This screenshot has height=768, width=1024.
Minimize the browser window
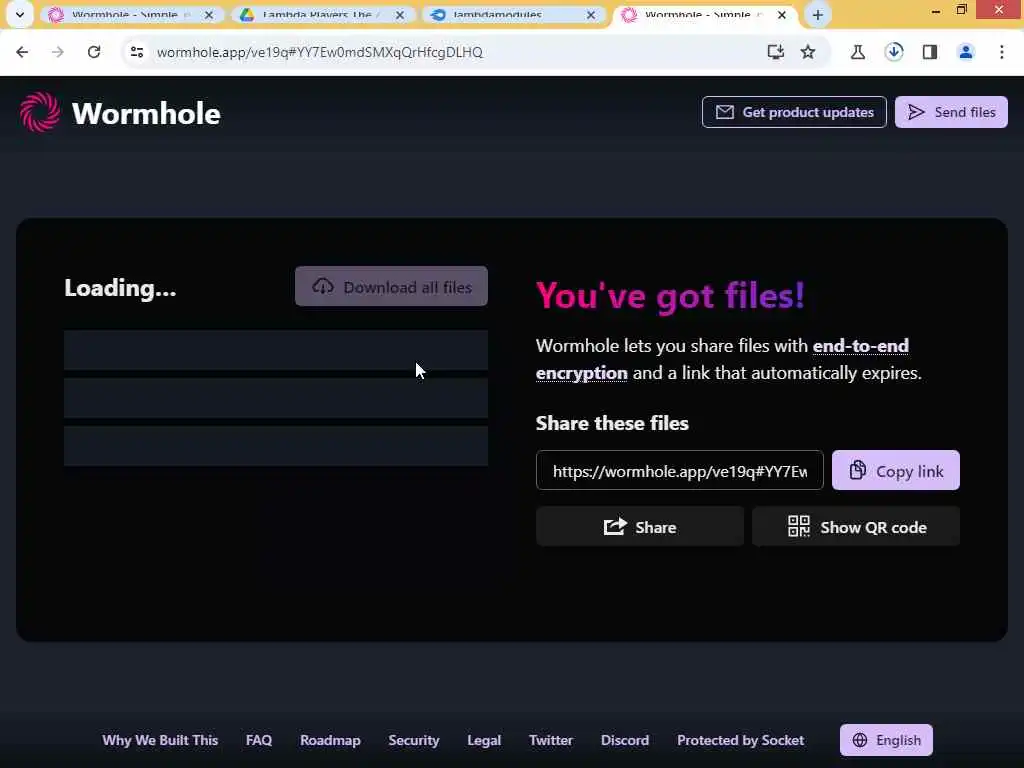[936, 10]
